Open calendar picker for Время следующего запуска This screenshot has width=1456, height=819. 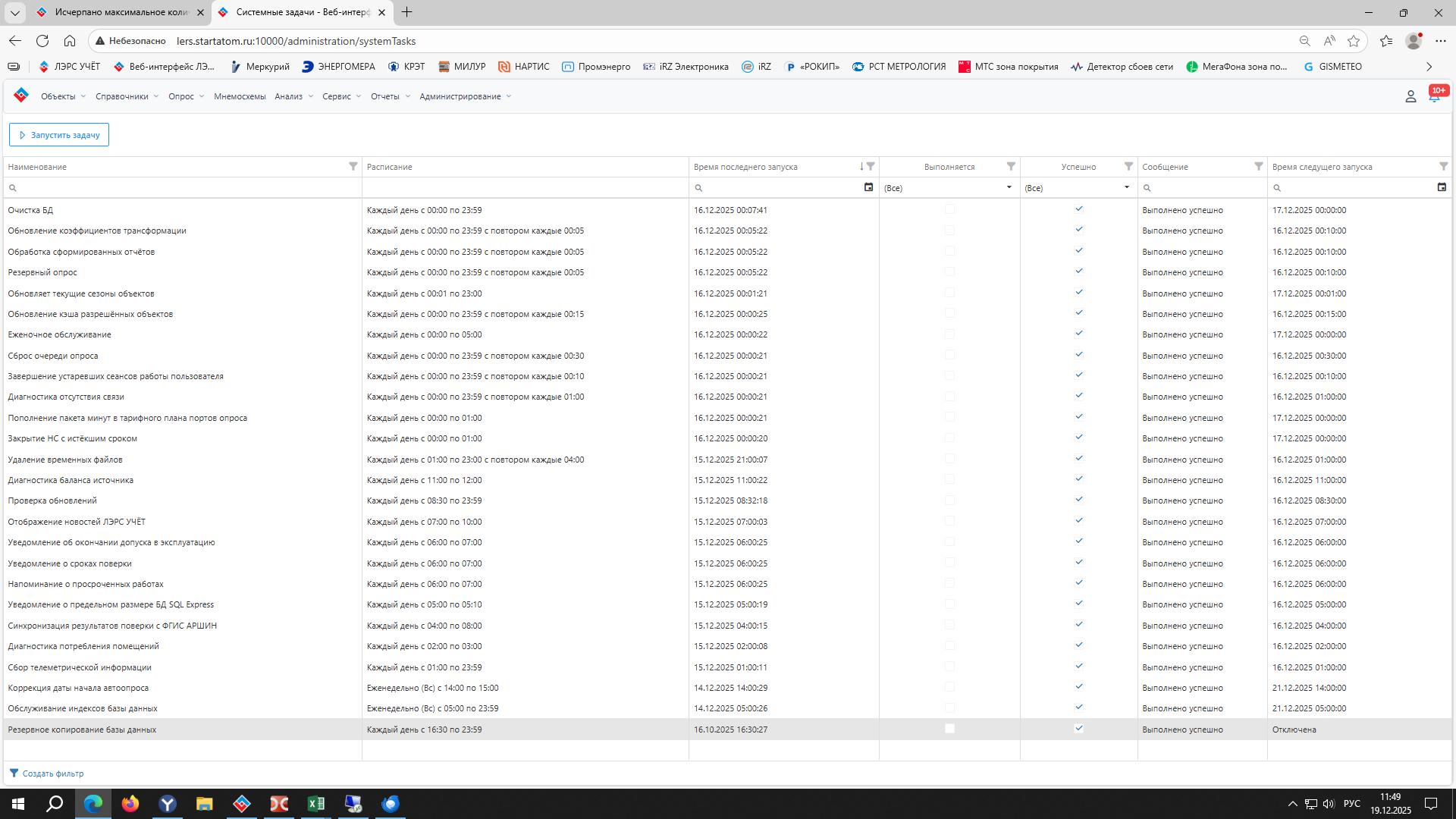[x=1442, y=187]
